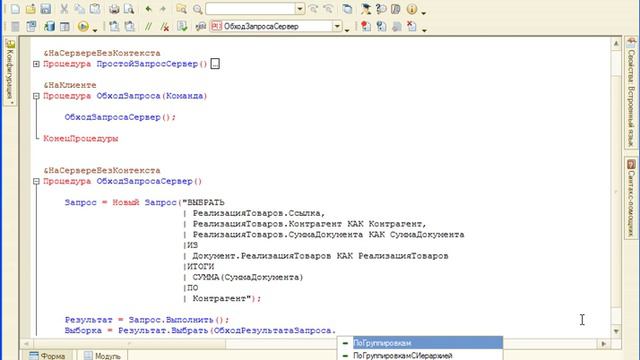Image resolution: width=640 pixels, height=360 pixels.
Task: Click the procedure name field ОбходЗапросаСервер
Action: point(271,26)
